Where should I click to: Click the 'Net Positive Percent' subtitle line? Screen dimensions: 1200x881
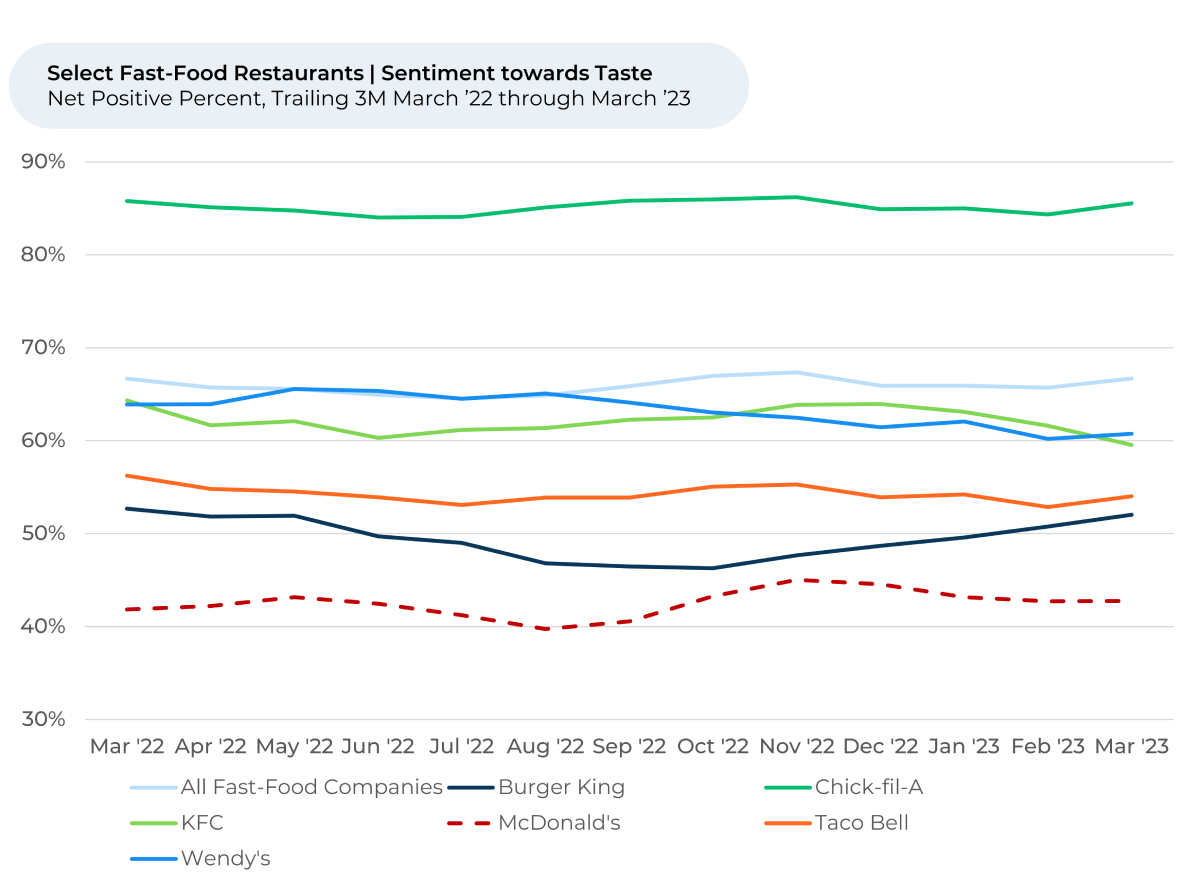pos(368,99)
